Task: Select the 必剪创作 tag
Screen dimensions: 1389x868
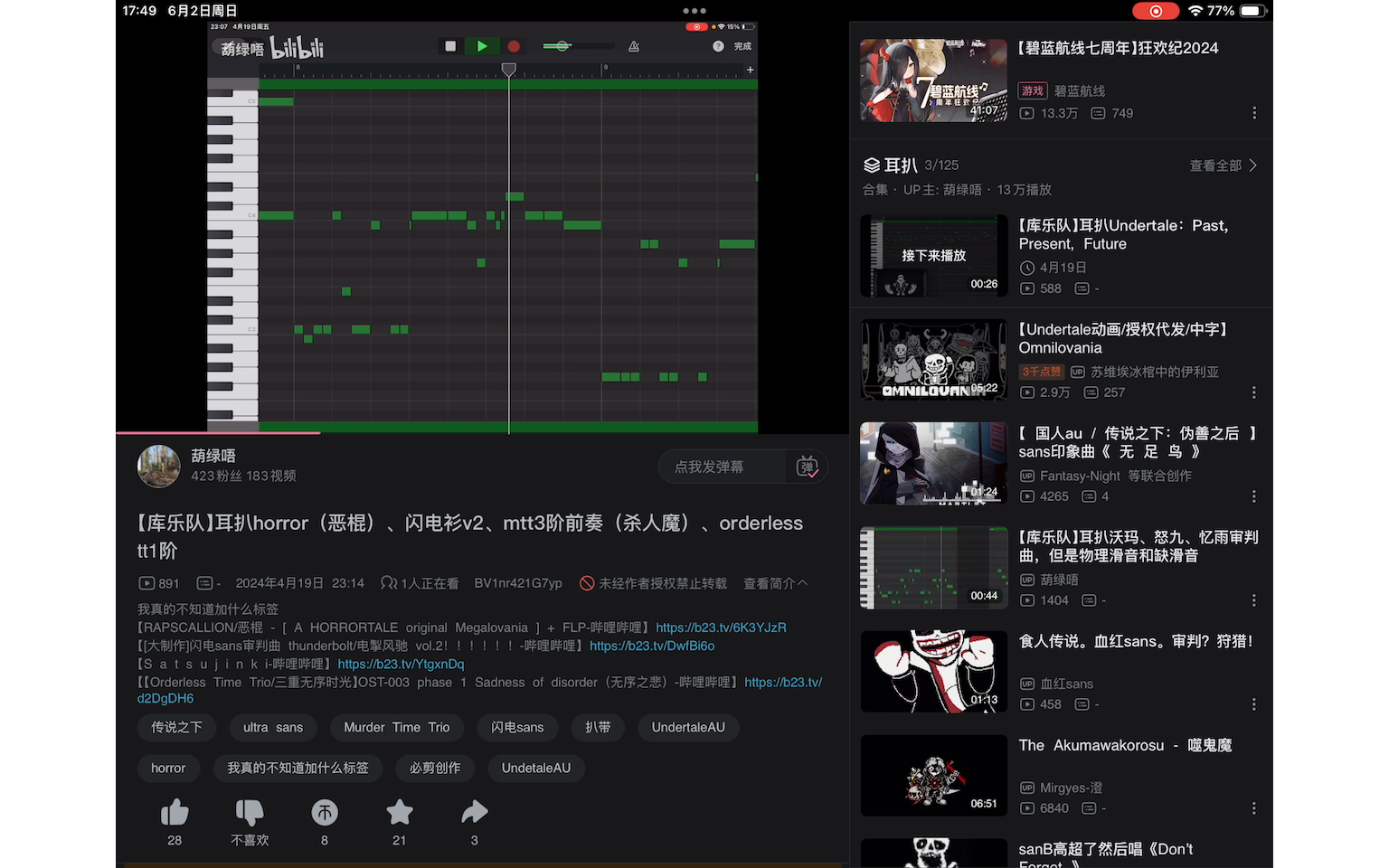Action: [435, 768]
